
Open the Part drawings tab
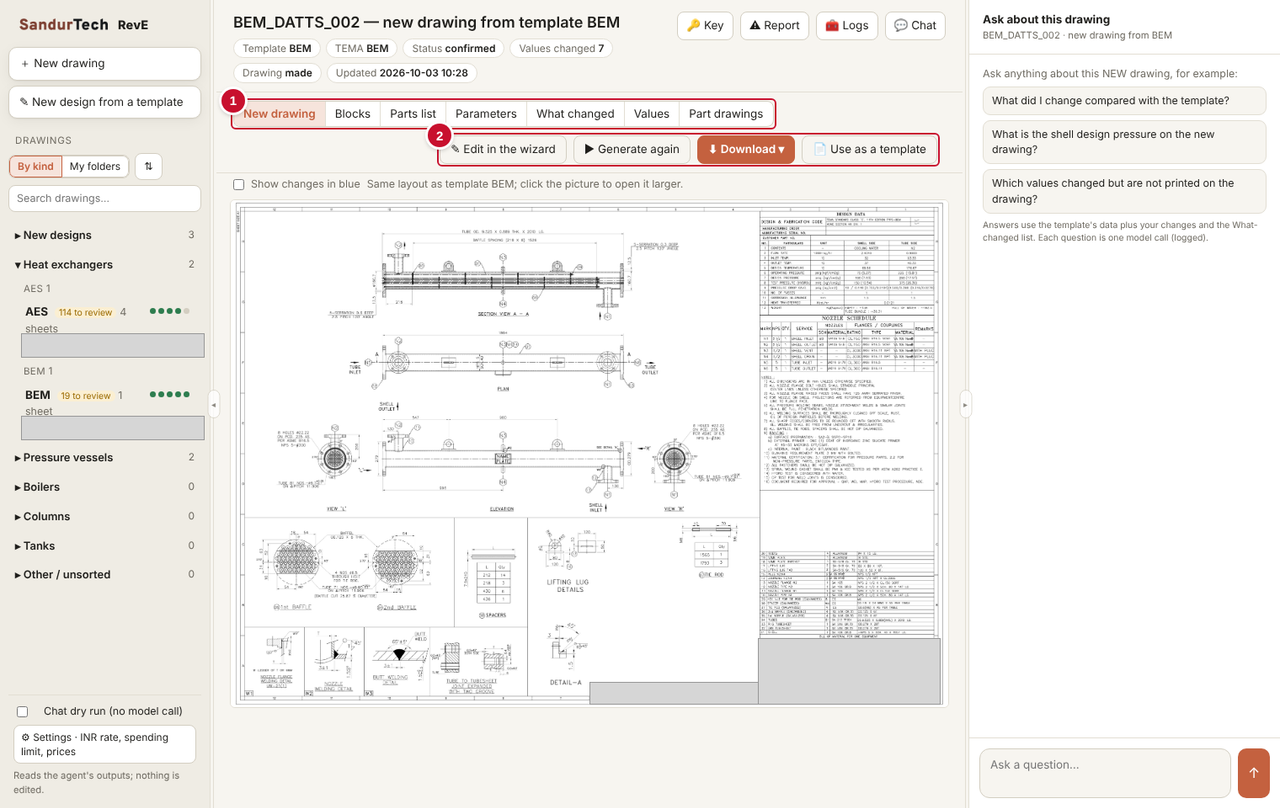click(x=726, y=114)
